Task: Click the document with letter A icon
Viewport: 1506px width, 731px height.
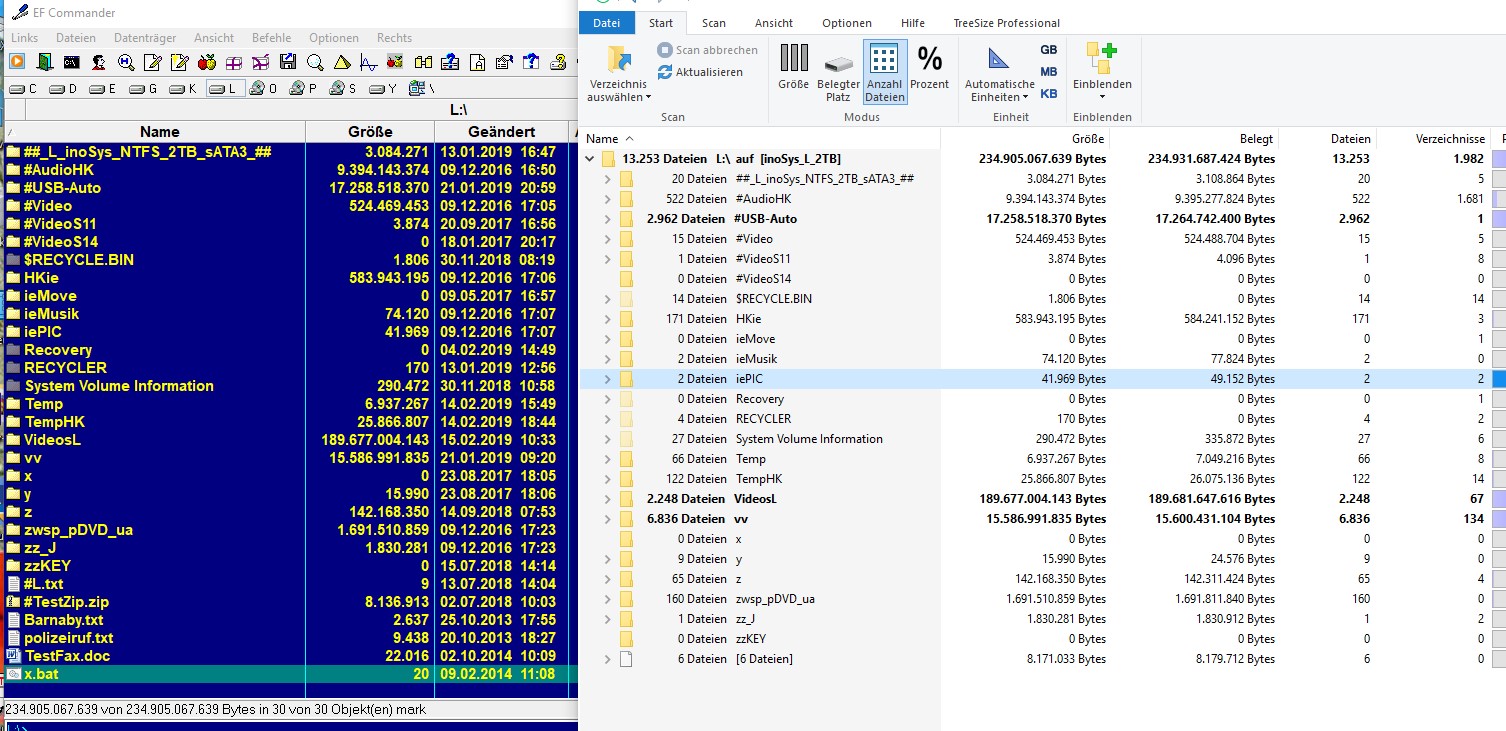Action: (x=476, y=62)
